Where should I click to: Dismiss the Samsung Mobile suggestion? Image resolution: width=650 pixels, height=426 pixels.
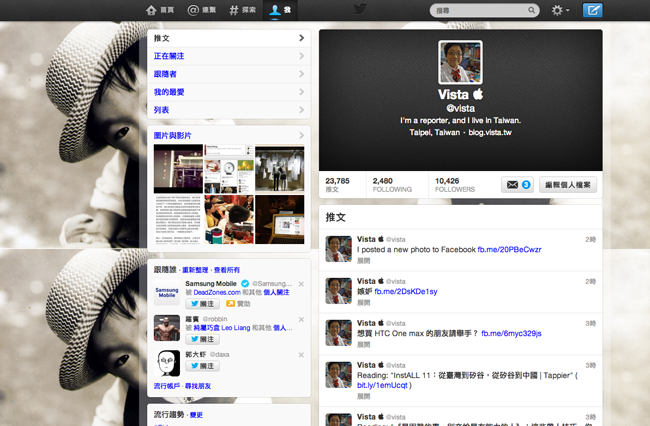301,284
